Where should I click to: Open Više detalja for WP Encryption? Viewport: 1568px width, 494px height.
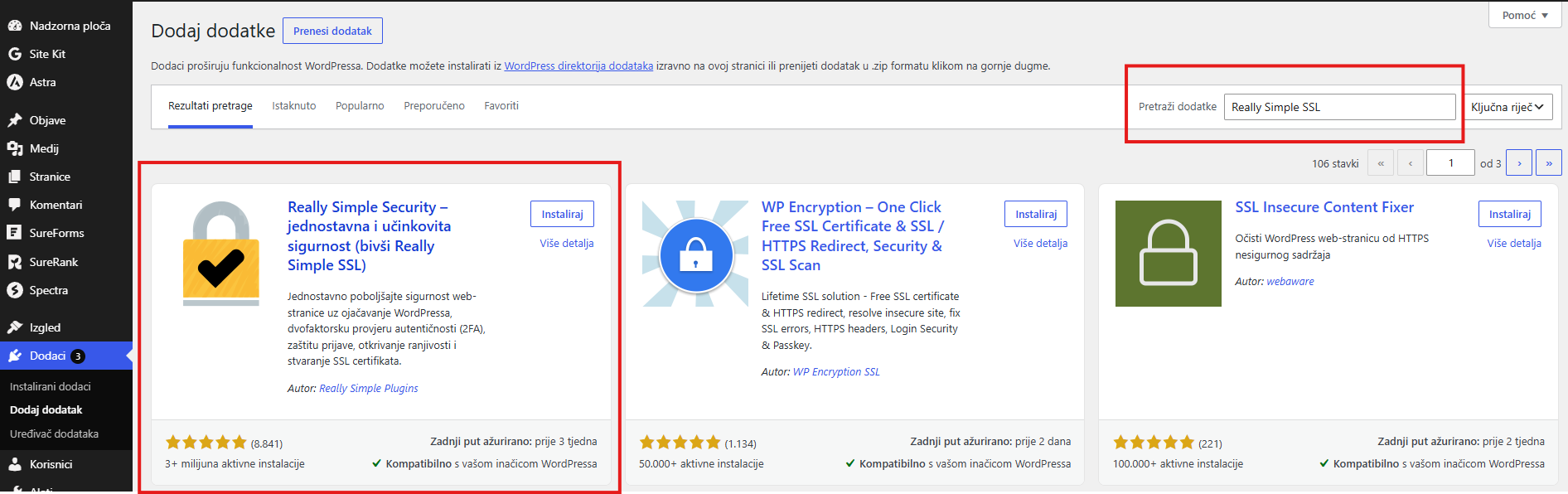[1041, 243]
